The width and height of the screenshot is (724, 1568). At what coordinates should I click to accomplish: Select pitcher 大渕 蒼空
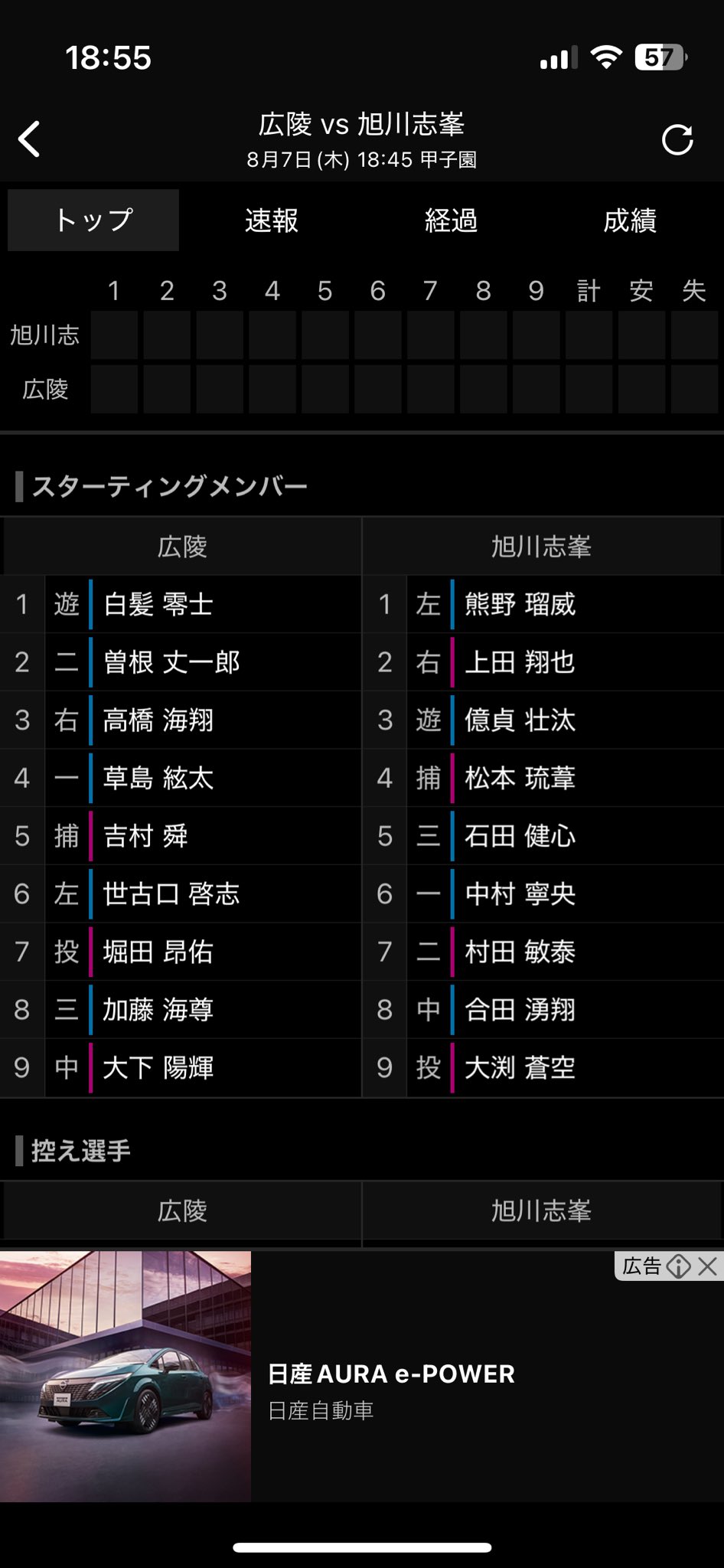(x=520, y=1068)
